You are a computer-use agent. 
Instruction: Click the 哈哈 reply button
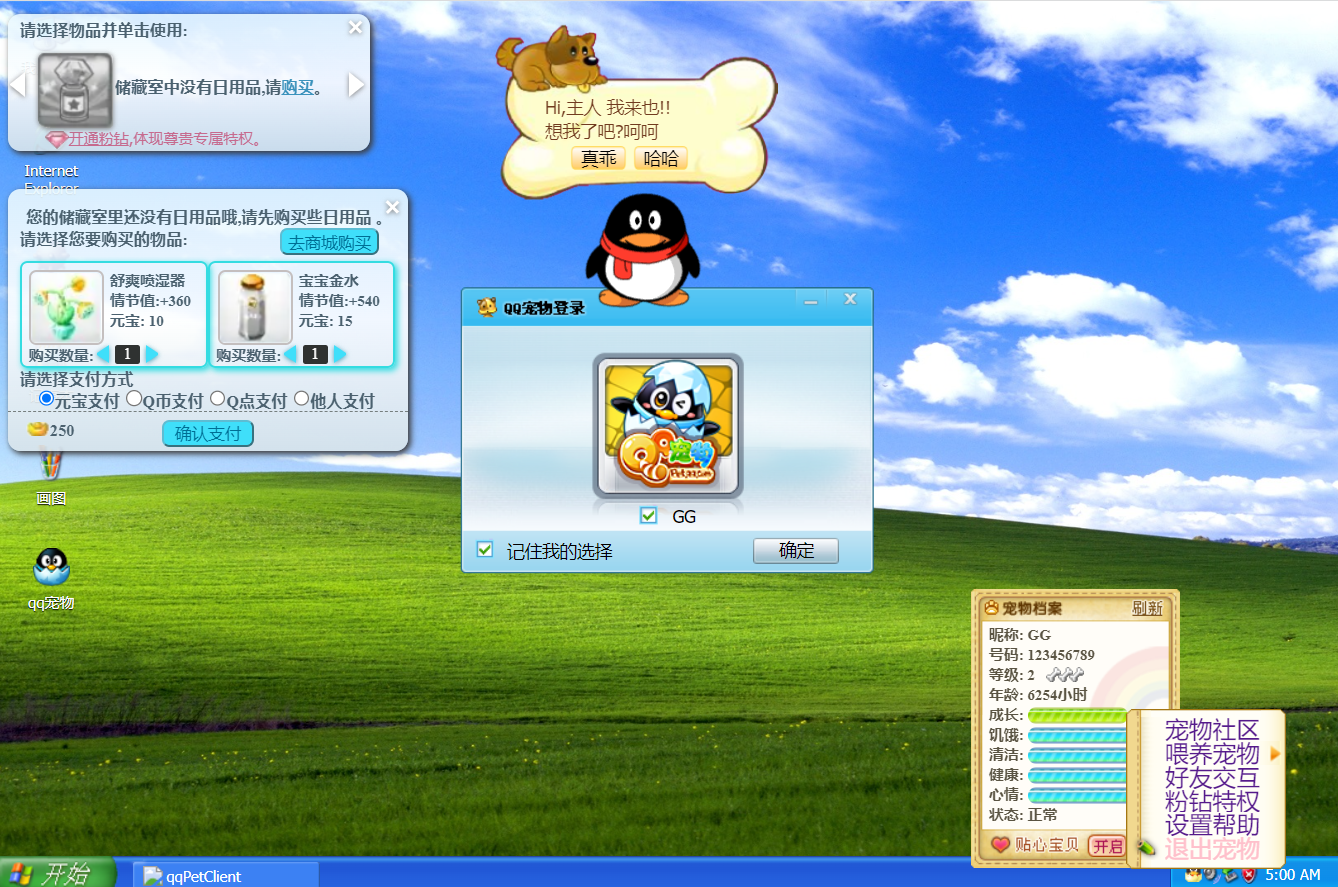661,158
